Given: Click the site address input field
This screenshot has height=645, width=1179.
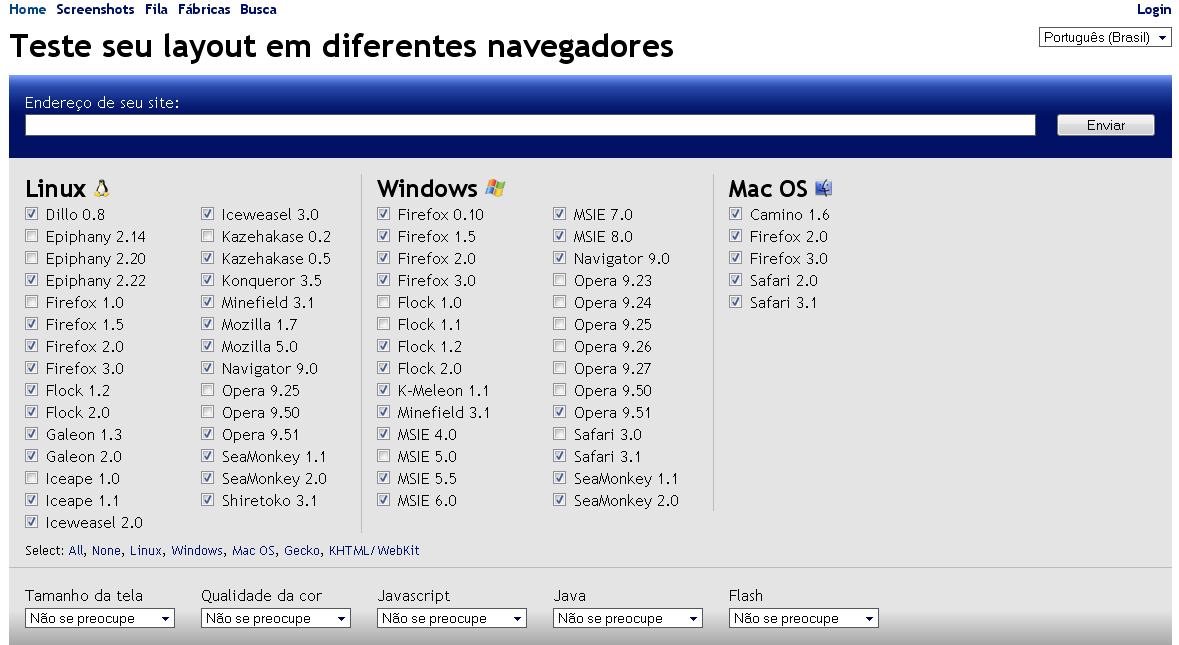Looking at the screenshot, I should [530, 125].
